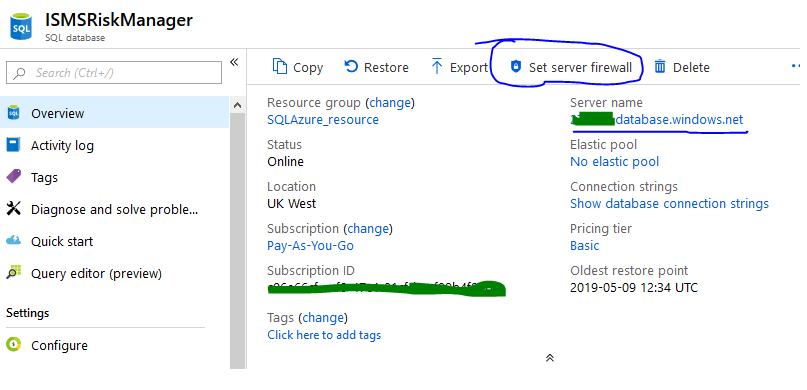The width and height of the screenshot is (807, 390).
Task: Click the Activity log icon
Action: (x=13, y=145)
